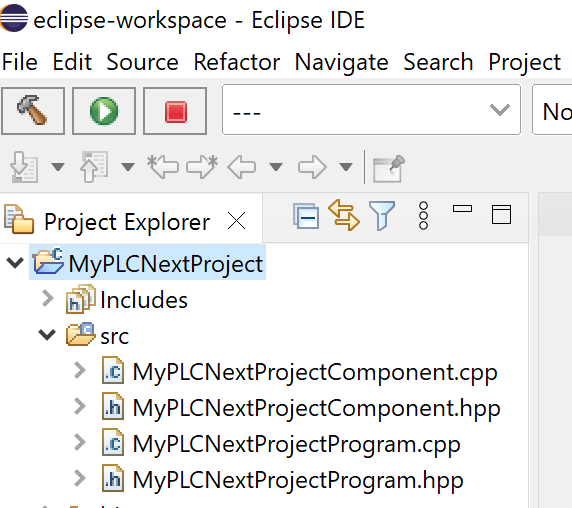Open the Edit menu
This screenshot has width=572, height=508.
pos(72,62)
